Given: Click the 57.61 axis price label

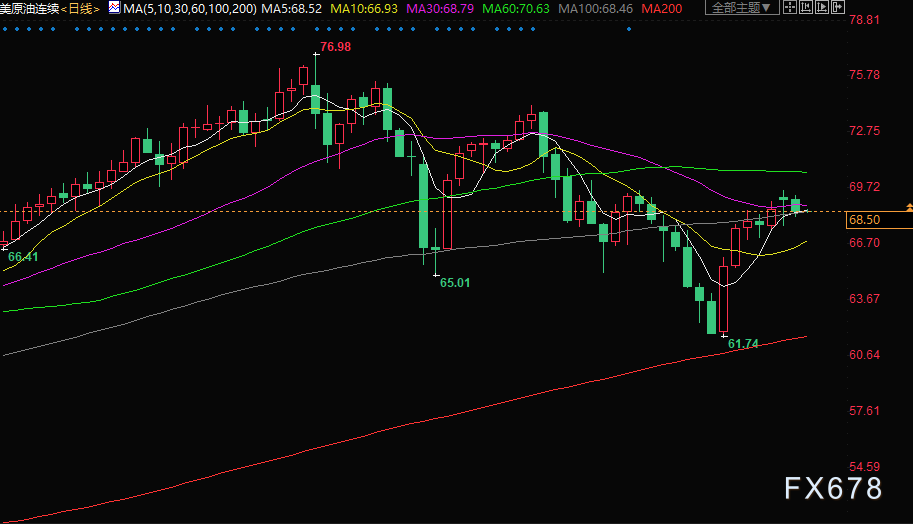Looking at the screenshot, I should pos(865,411).
